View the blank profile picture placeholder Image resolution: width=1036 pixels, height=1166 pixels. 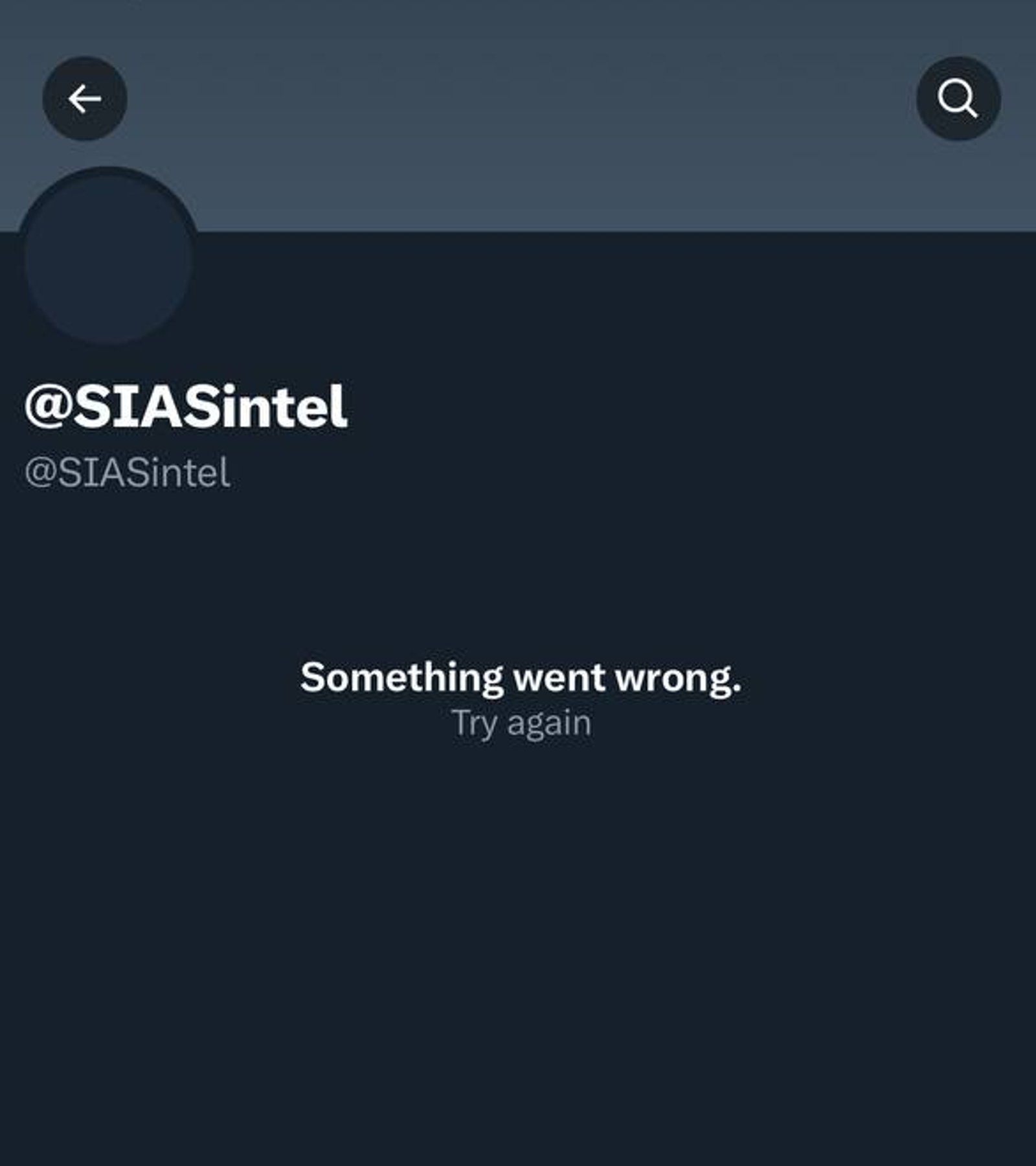107,257
